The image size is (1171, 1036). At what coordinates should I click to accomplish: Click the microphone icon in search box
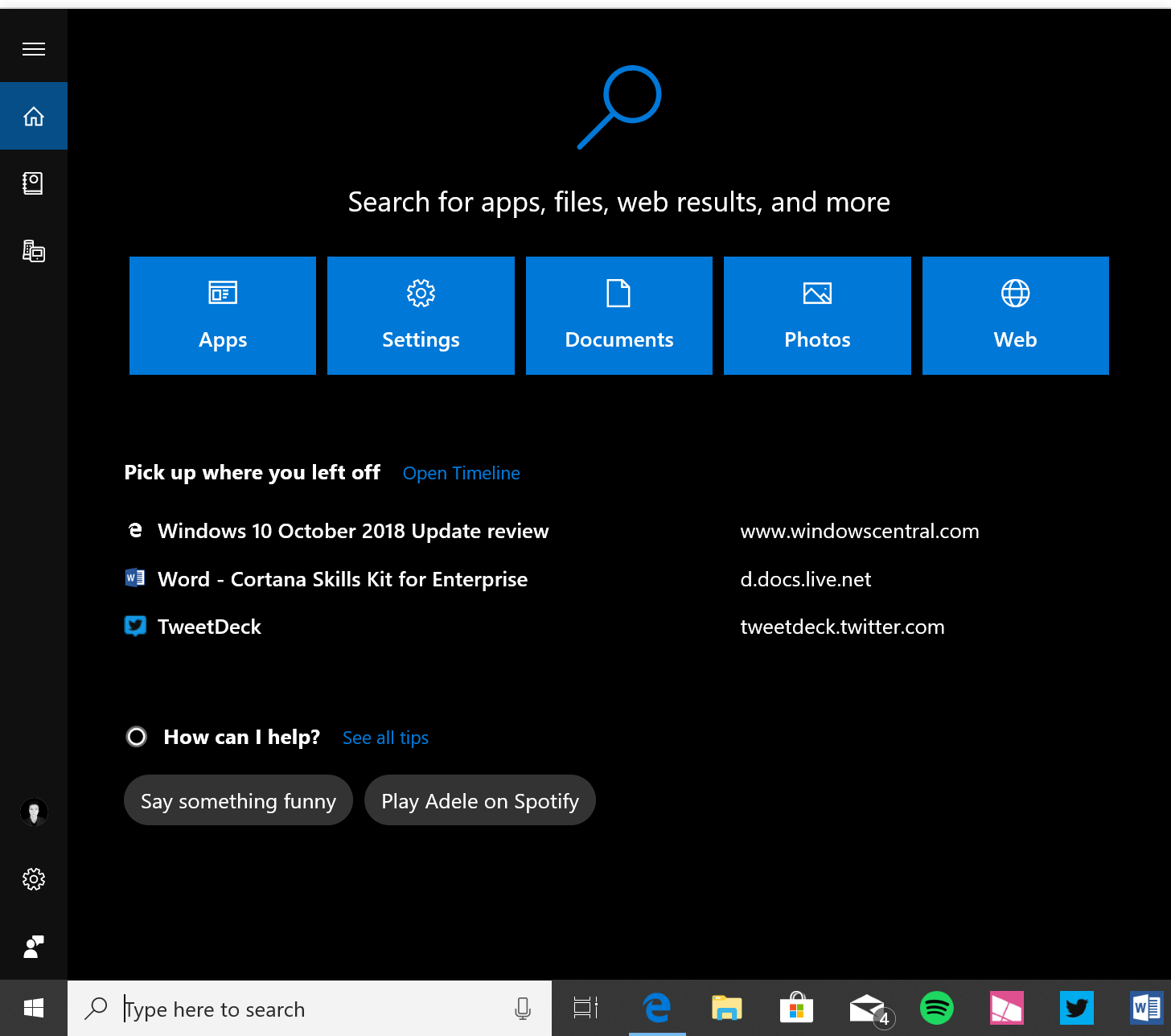pos(523,1009)
